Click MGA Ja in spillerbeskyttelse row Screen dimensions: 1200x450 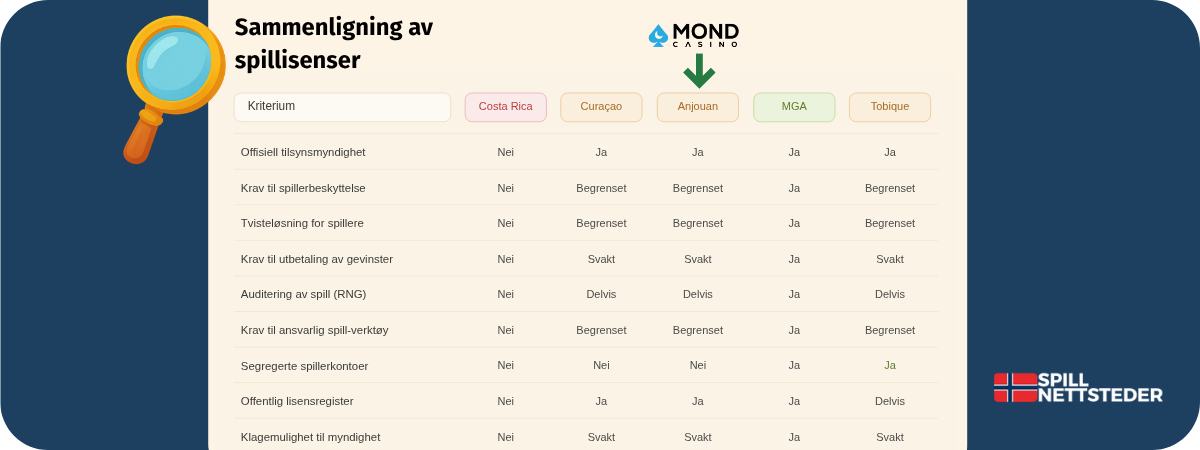794,188
